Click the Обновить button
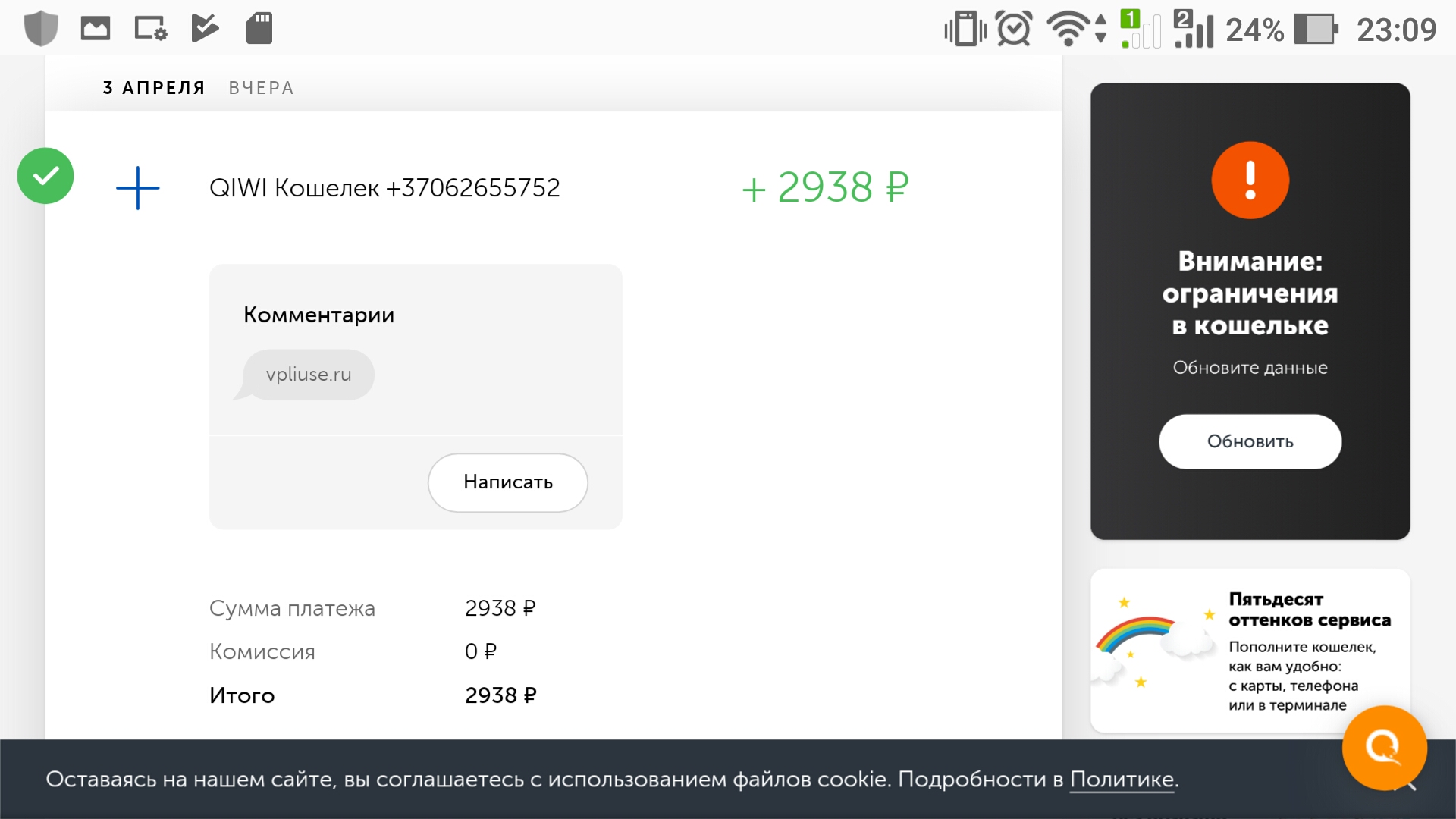Viewport: 1456px width, 819px height. [x=1250, y=441]
